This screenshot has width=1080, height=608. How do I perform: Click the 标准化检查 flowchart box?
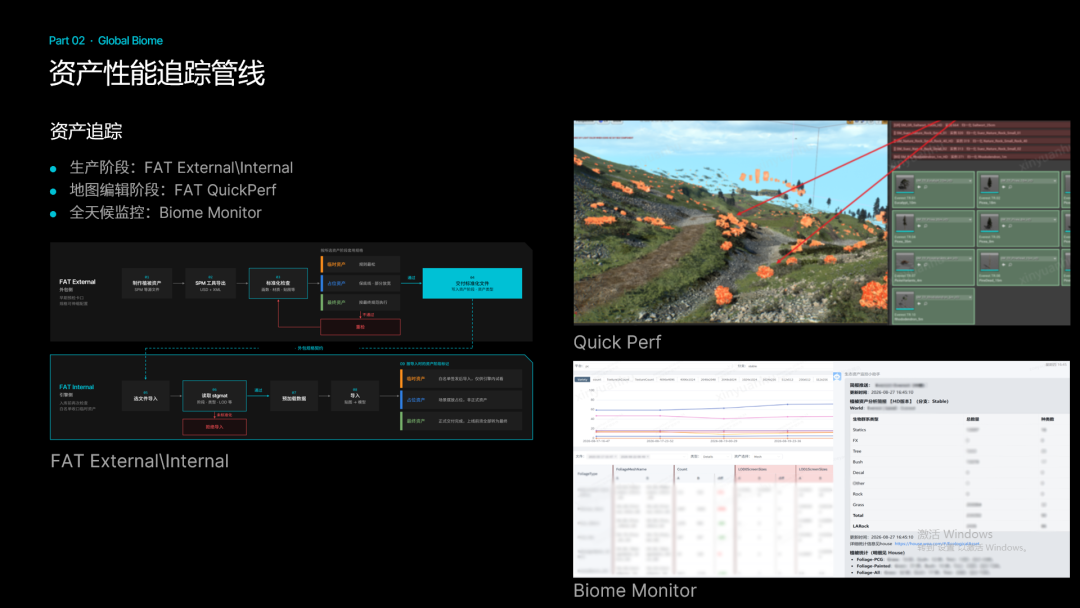[x=278, y=283]
